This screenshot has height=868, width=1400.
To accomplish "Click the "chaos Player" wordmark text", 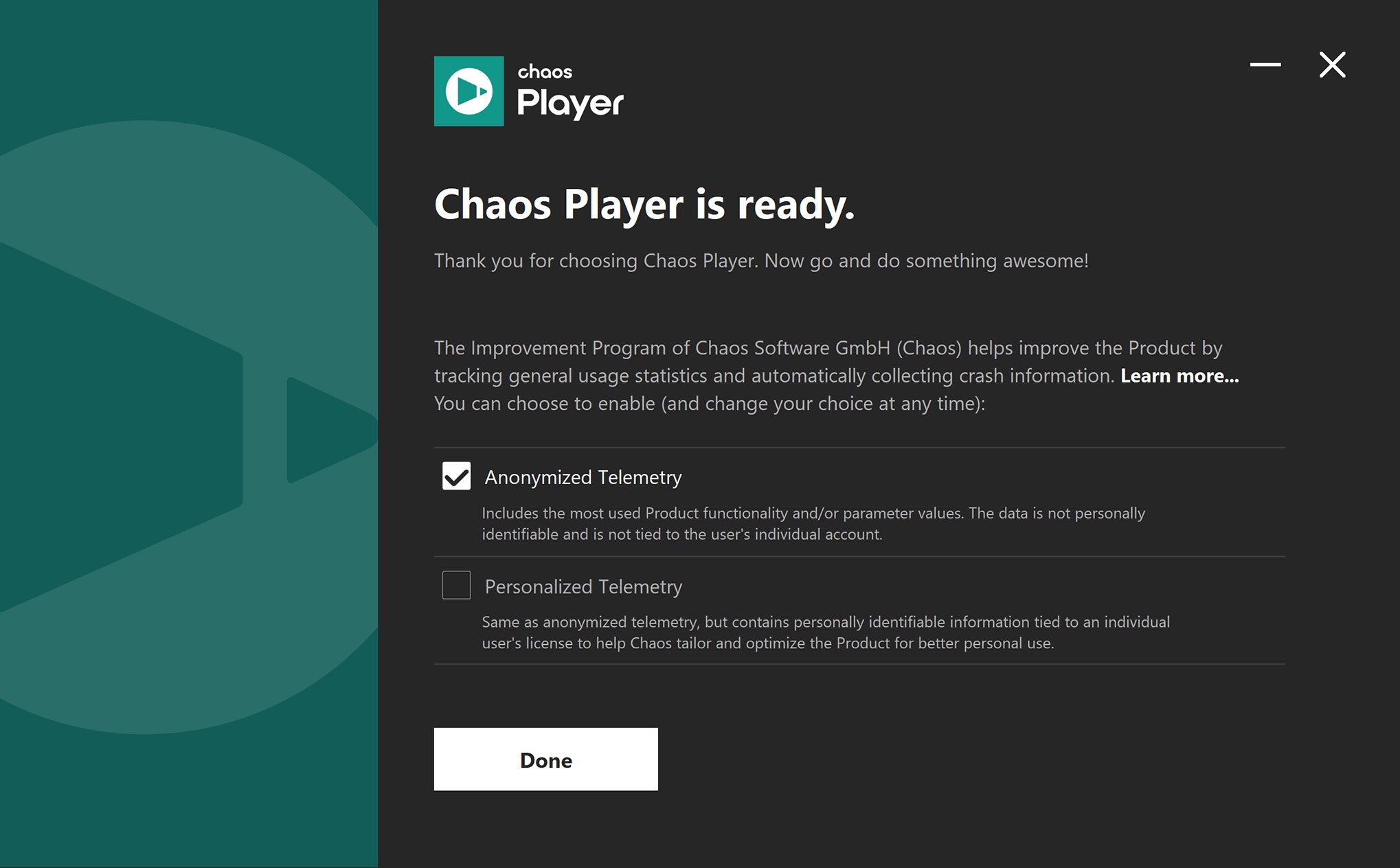I will coord(570,91).
